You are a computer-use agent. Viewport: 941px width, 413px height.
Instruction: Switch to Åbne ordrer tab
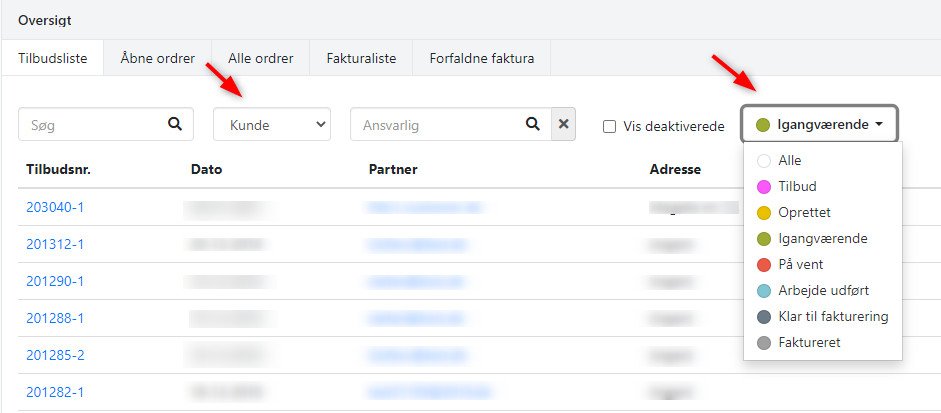coord(157,58)
